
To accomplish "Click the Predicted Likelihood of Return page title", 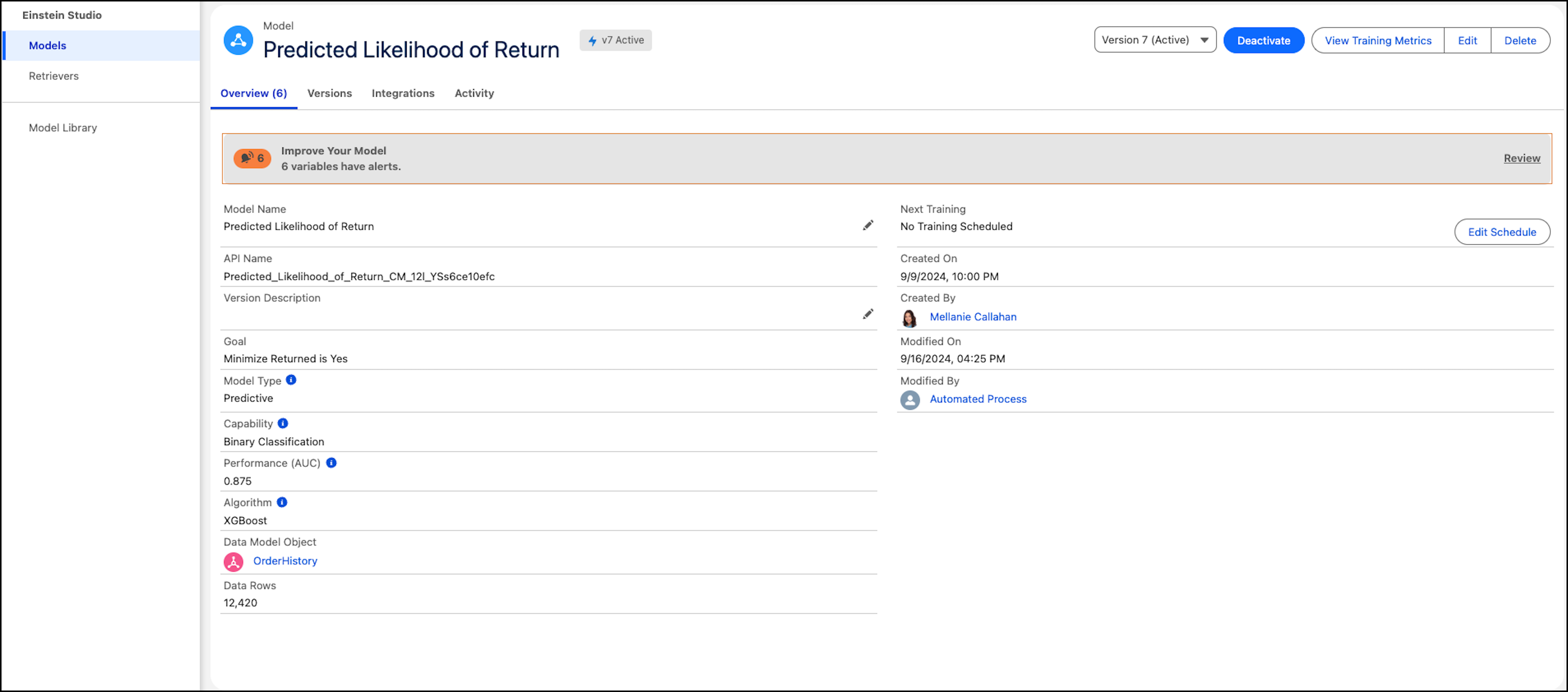I will [x=411, y=49].
